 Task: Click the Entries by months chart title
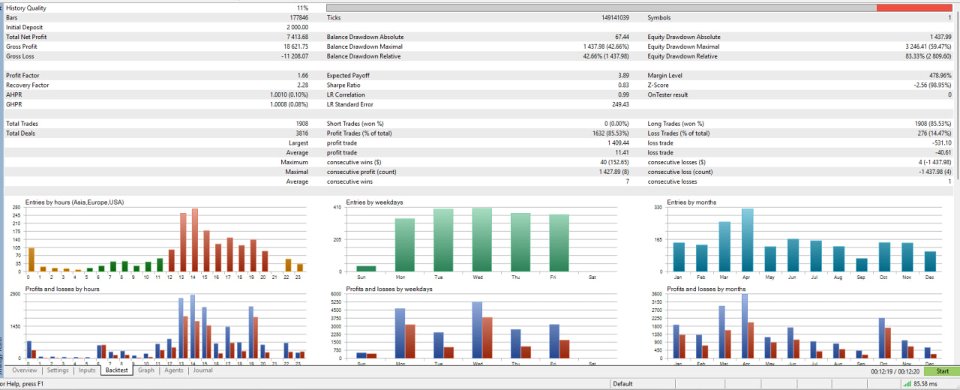[x=693, y=202]
